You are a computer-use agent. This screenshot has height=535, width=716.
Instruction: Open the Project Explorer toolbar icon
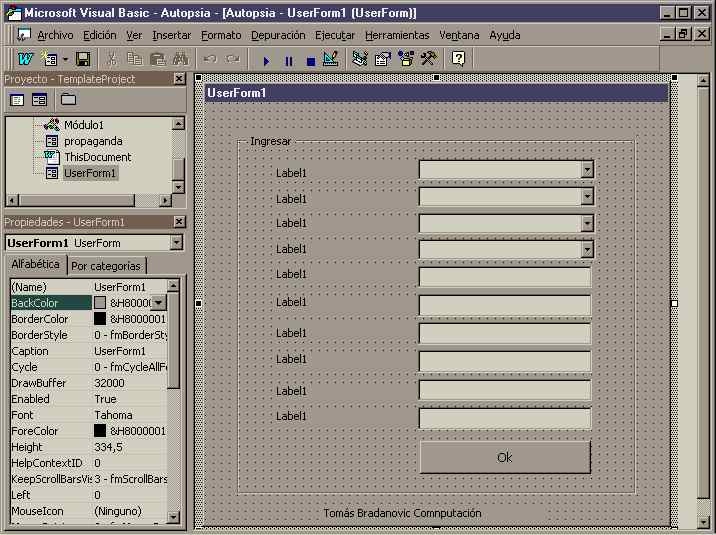pyautogui.click(x=360, y=60)
